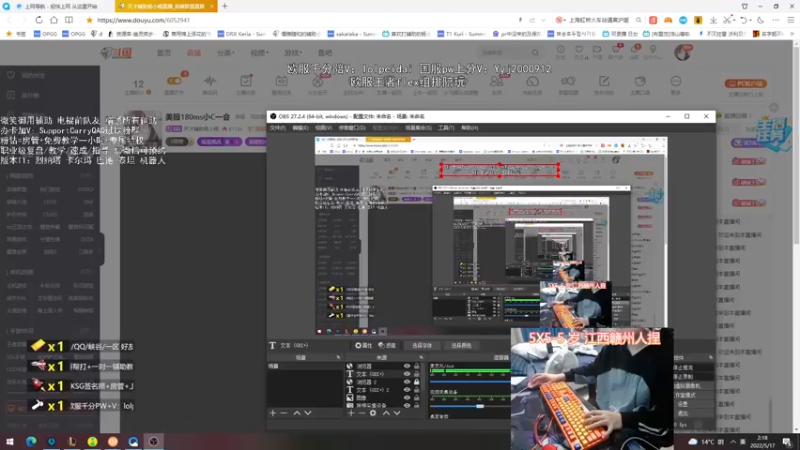Open the 场景集合 menu in OBS
The height and width of the screenshot is (450, 800).
tap(418, 128)
